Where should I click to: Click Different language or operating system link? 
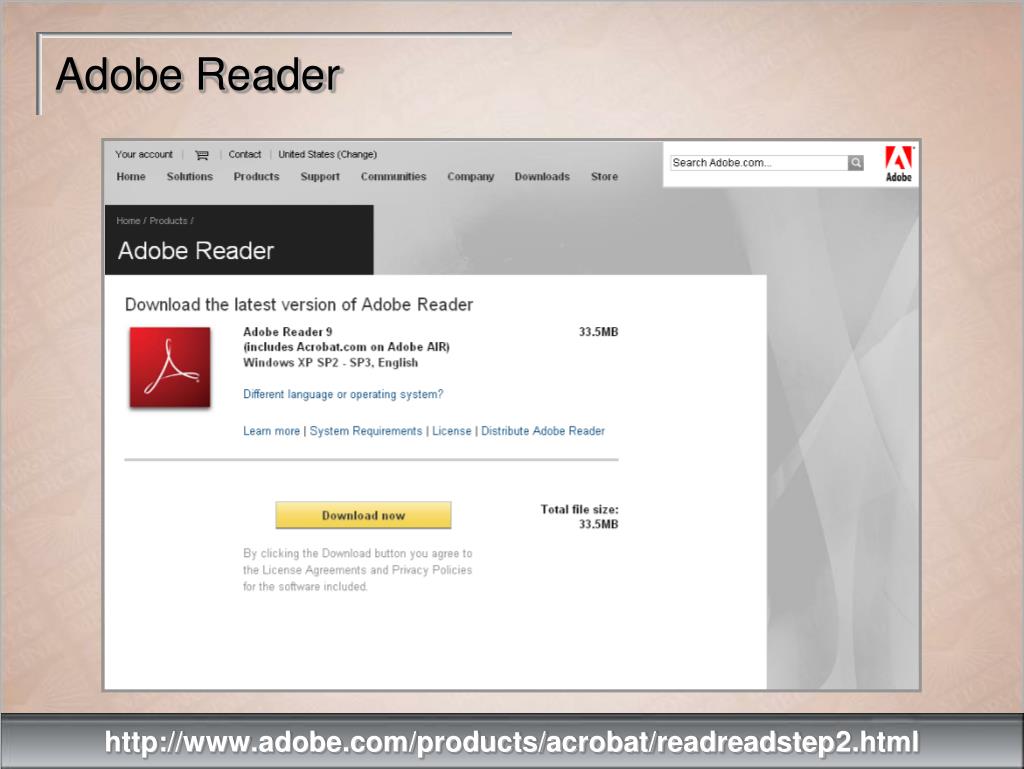coord(343,394)
